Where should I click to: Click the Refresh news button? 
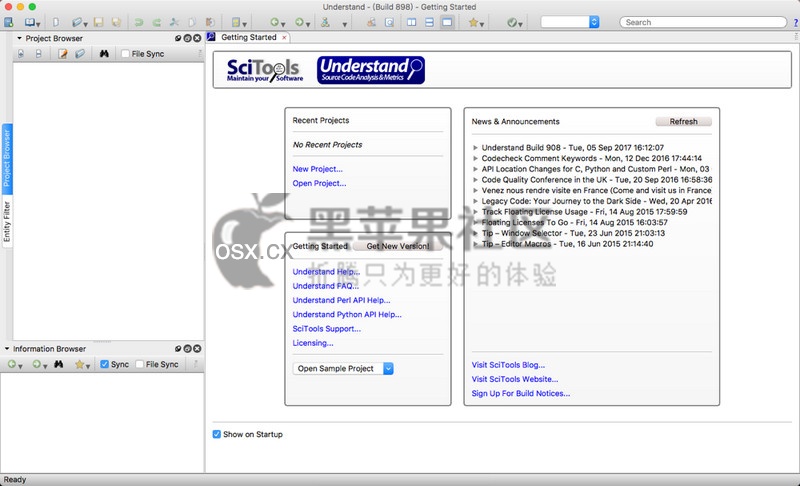click(x=683, y=121)
